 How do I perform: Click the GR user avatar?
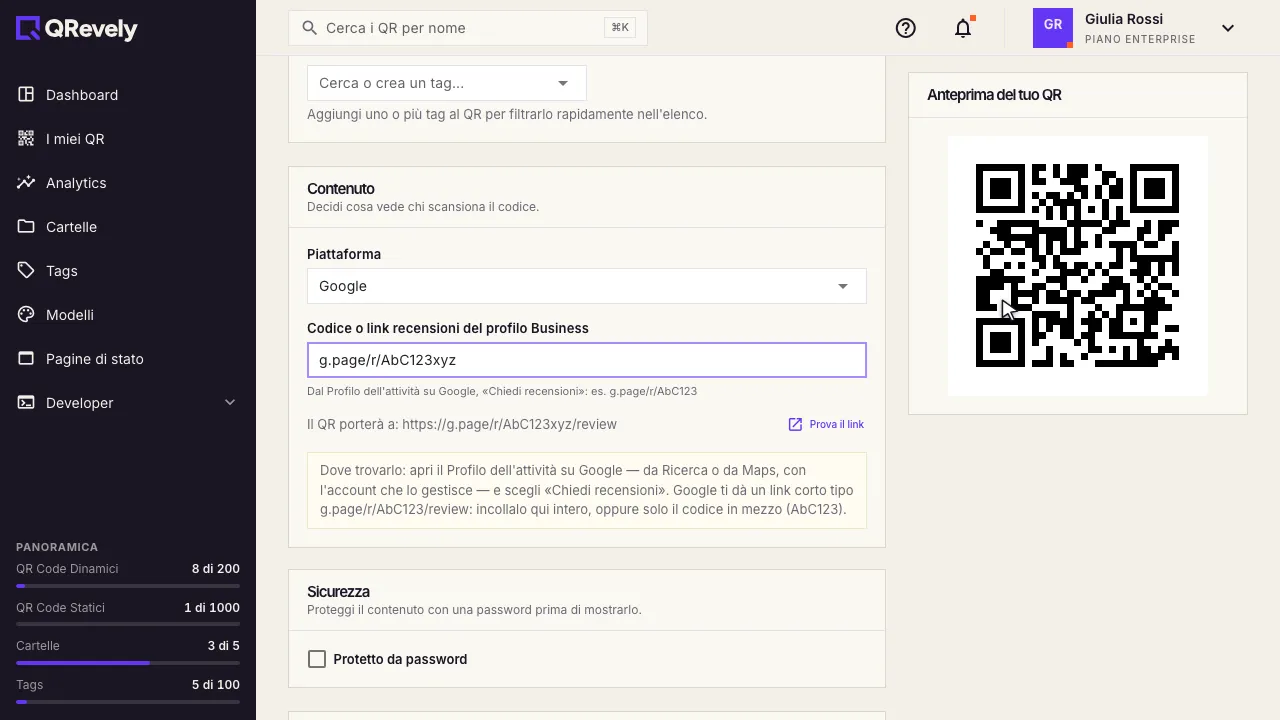point(1053,28)
